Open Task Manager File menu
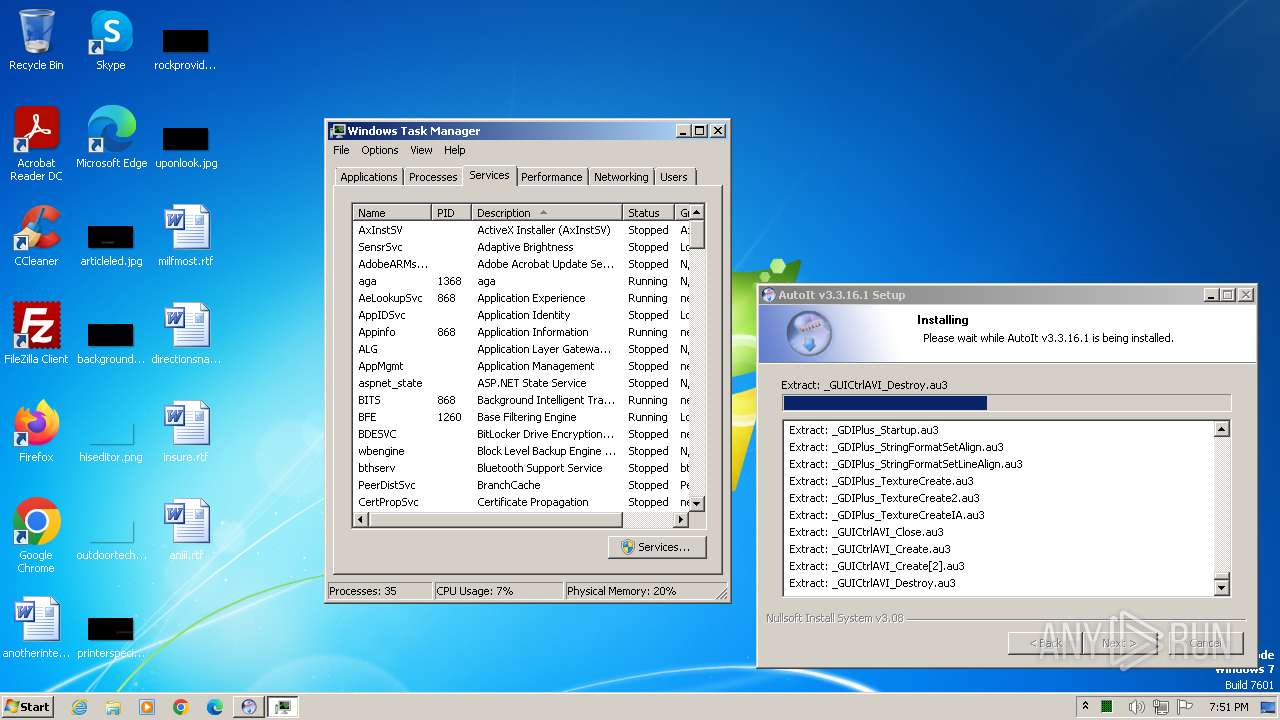Image resolution: width=1280 pixels, height=720 pixels. point(341,150)
